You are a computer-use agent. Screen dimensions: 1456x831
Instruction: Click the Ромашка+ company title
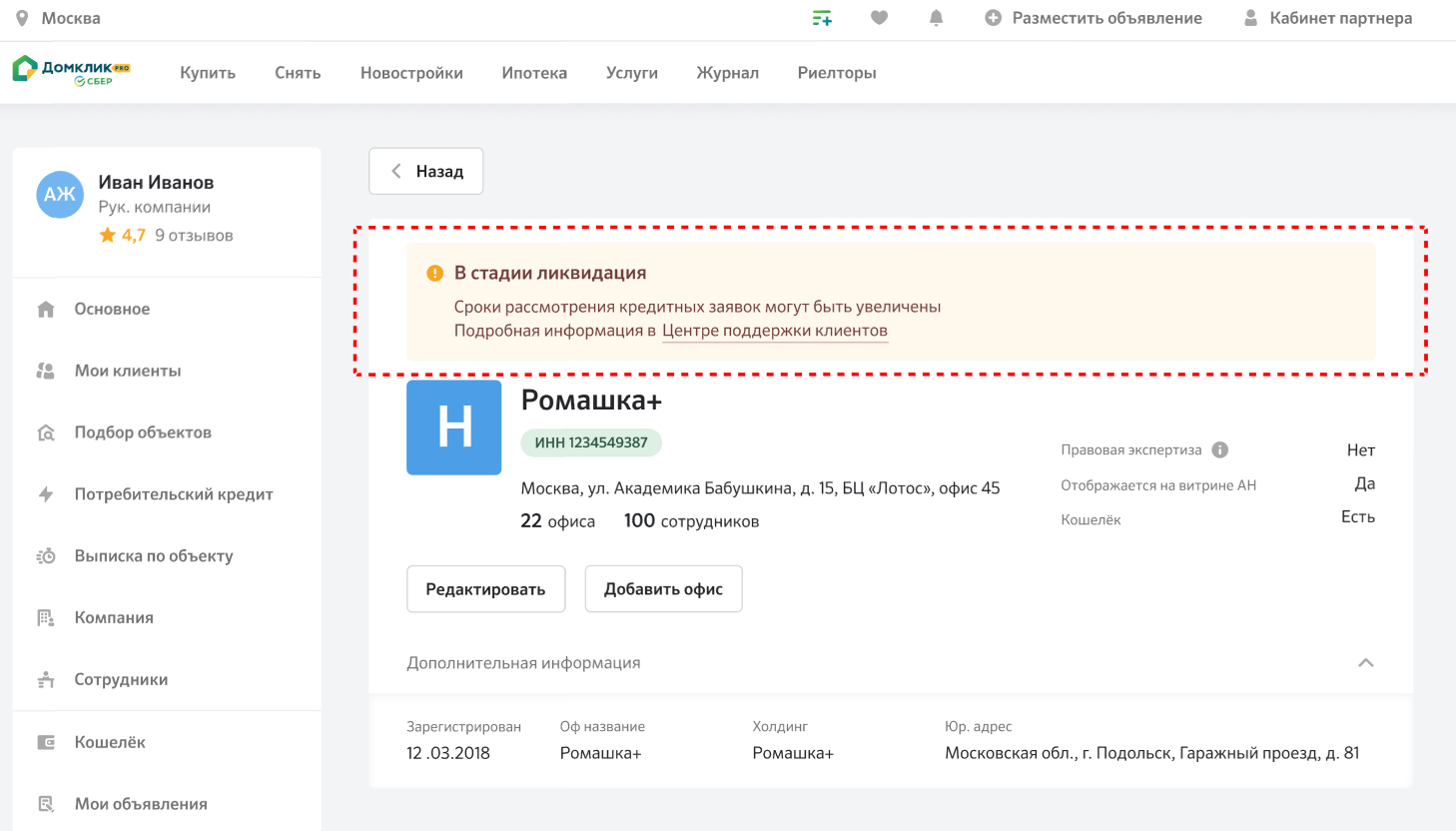click(x=591, y=401)
